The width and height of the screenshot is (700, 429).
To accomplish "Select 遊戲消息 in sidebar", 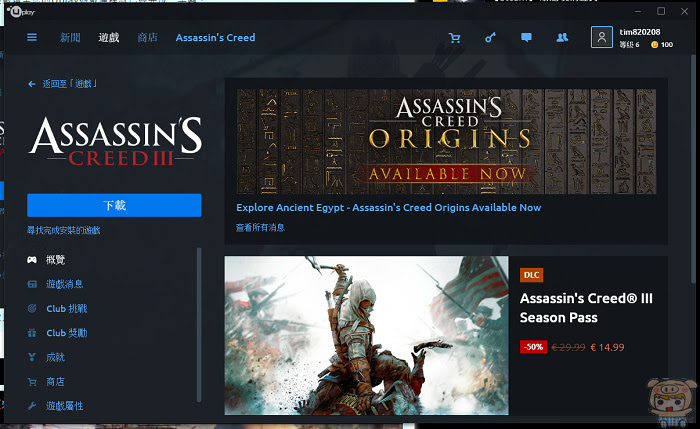I will 65,284.
